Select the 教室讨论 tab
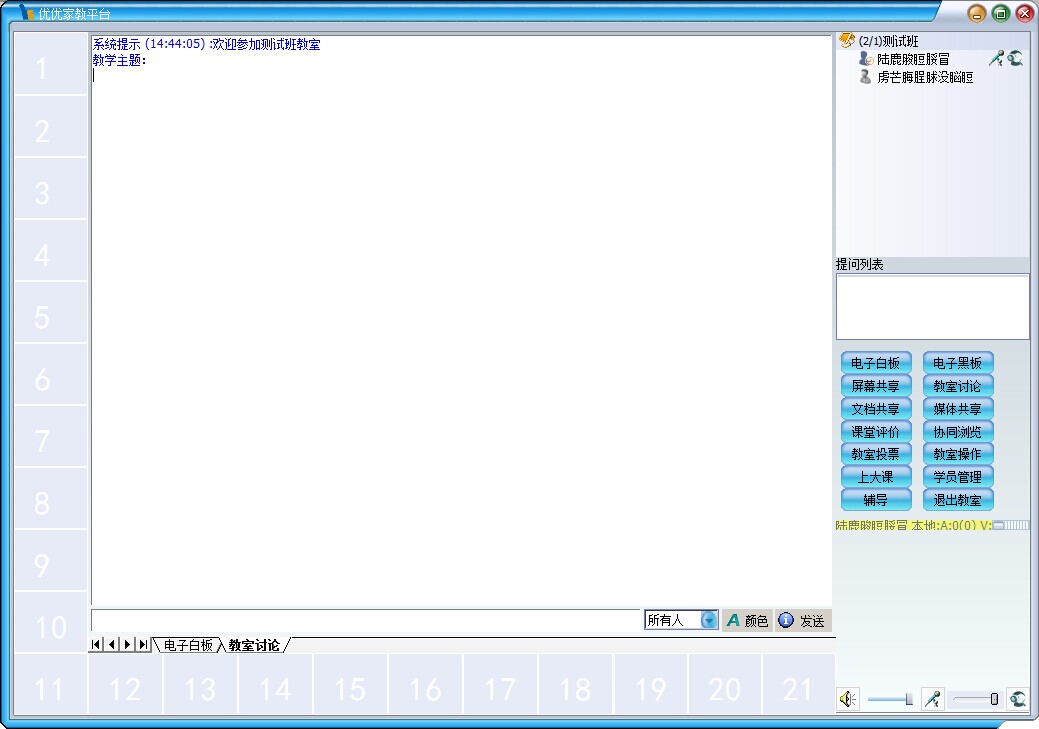This screenshot has height=729, width=1039. pyautogui.click(x=254, y=645)
